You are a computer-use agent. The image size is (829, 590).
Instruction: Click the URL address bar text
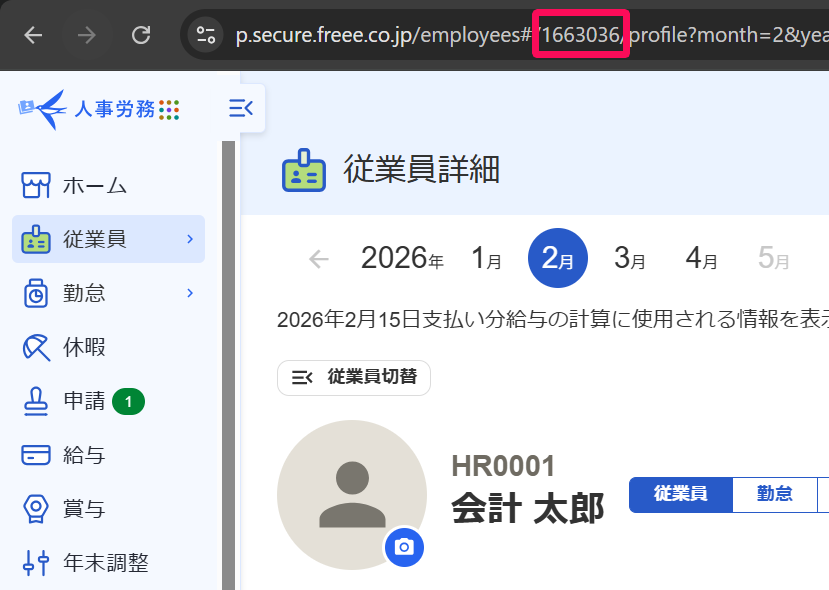click(x=531, y=35)
